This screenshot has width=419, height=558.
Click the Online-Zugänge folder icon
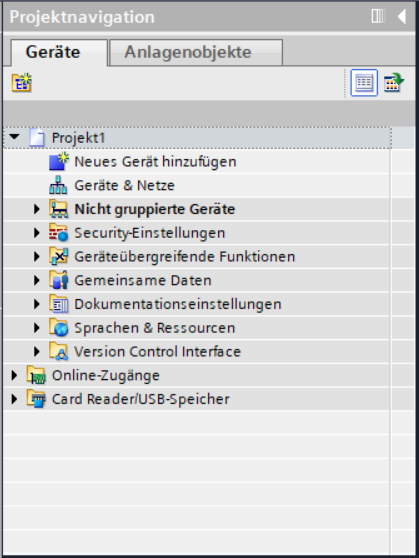pyautogui.click(x=36, y=375)
